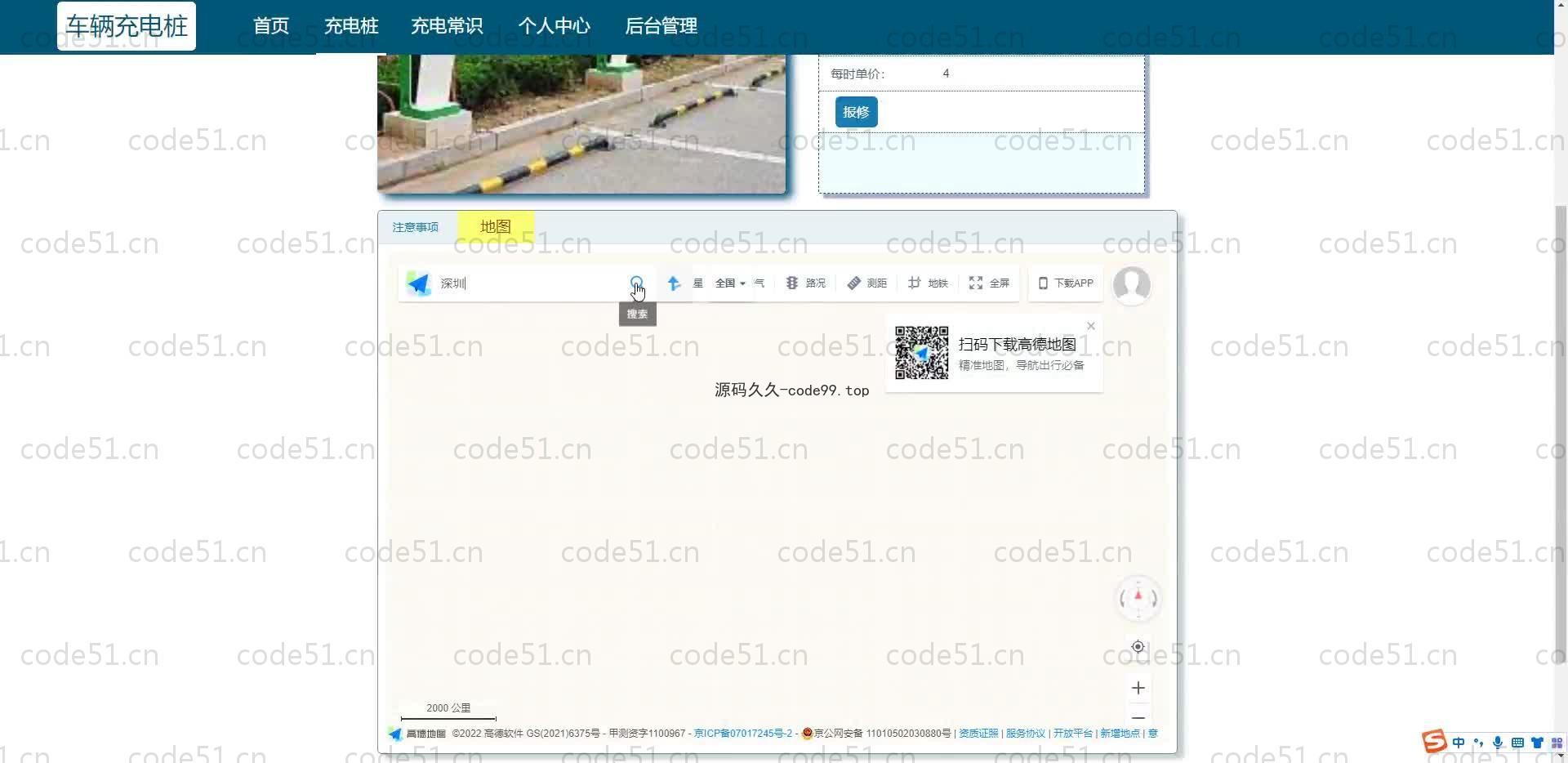Open the 资质证照 footer link
The width and height of the screenshot is (1568, 763).
[978, 734]
